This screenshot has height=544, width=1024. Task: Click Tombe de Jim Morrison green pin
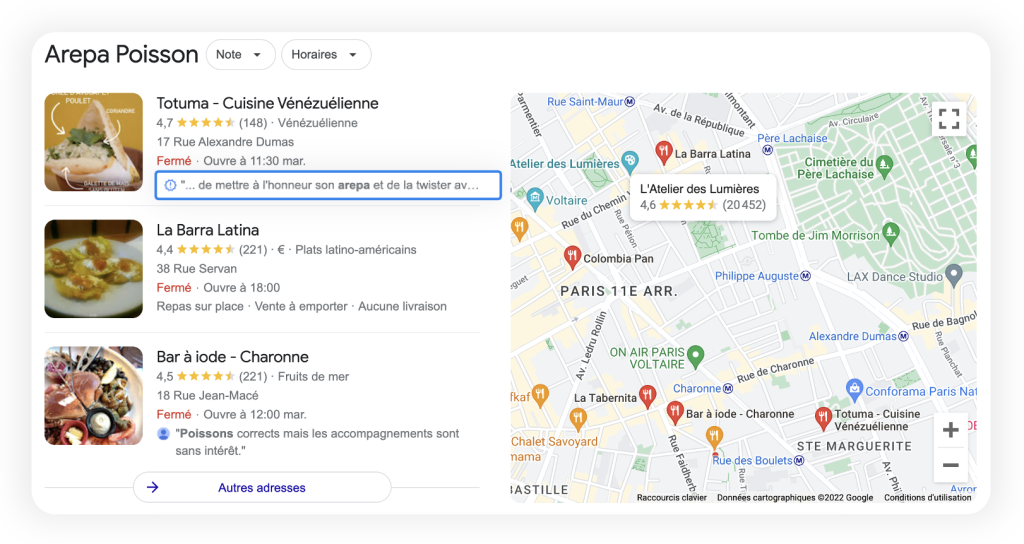[891, 233]
